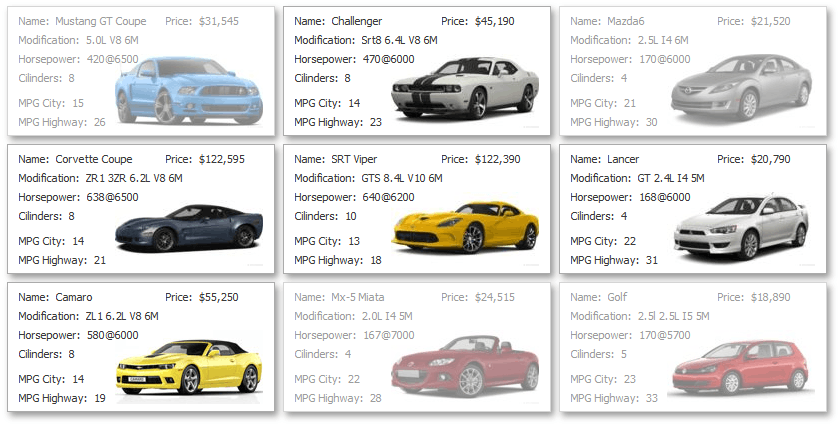840x426 pixels.
Task: Click the Golf MPG Highway value 33
Action: click(651, 398)
